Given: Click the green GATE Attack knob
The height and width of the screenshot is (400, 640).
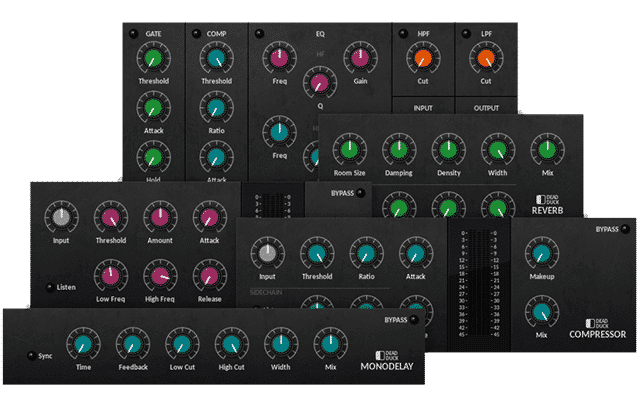Looking at the screenshot, I should tap(153, 108).
